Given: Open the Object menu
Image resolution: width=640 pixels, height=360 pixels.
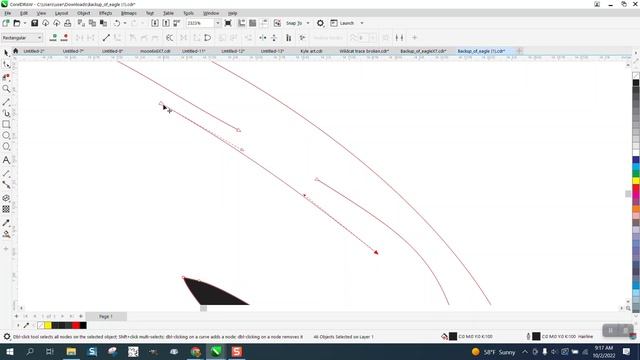Looking at the screenshot, I should tap(84, 13).
